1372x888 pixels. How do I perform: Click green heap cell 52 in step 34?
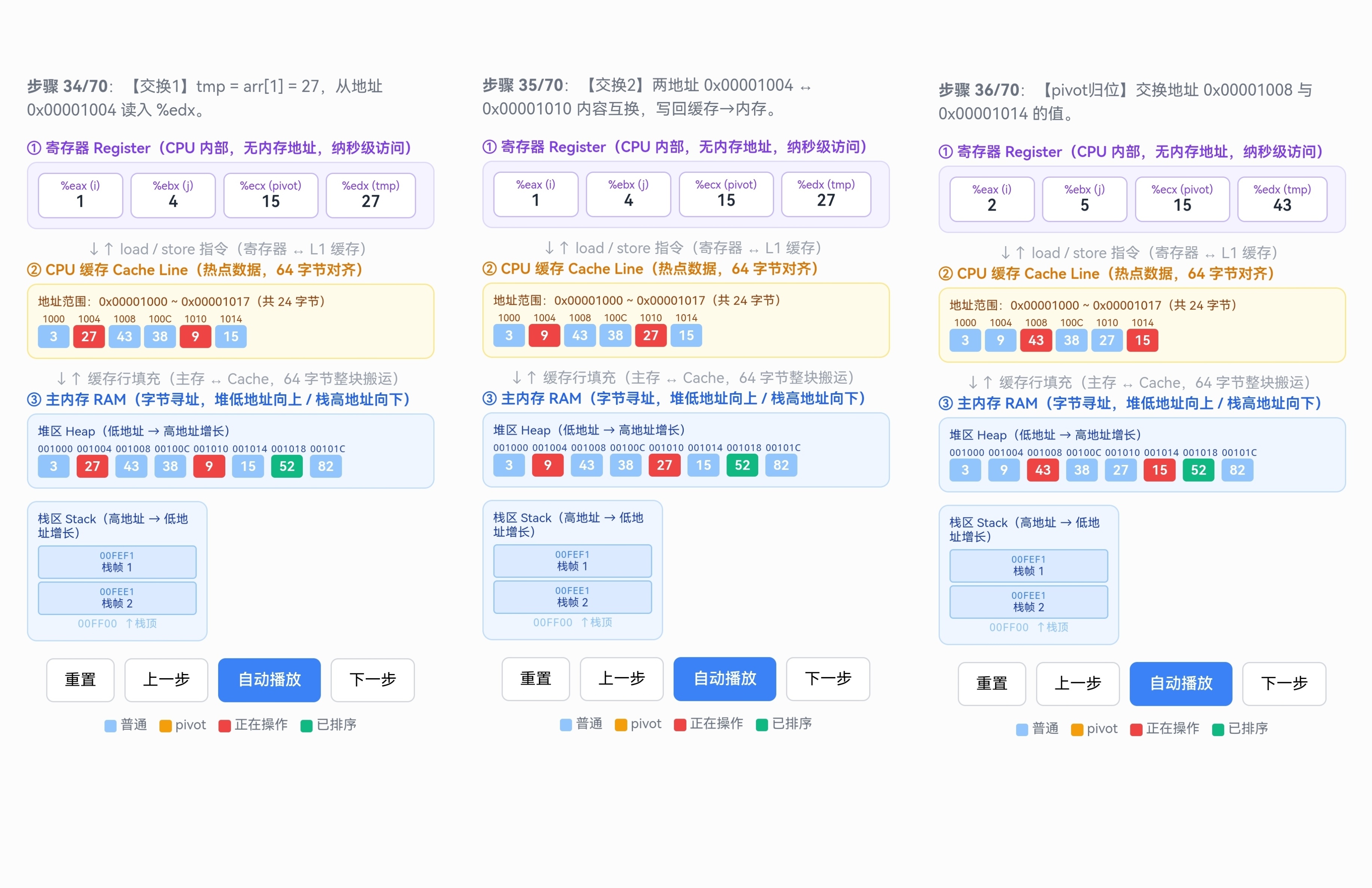tap(287, 466)
